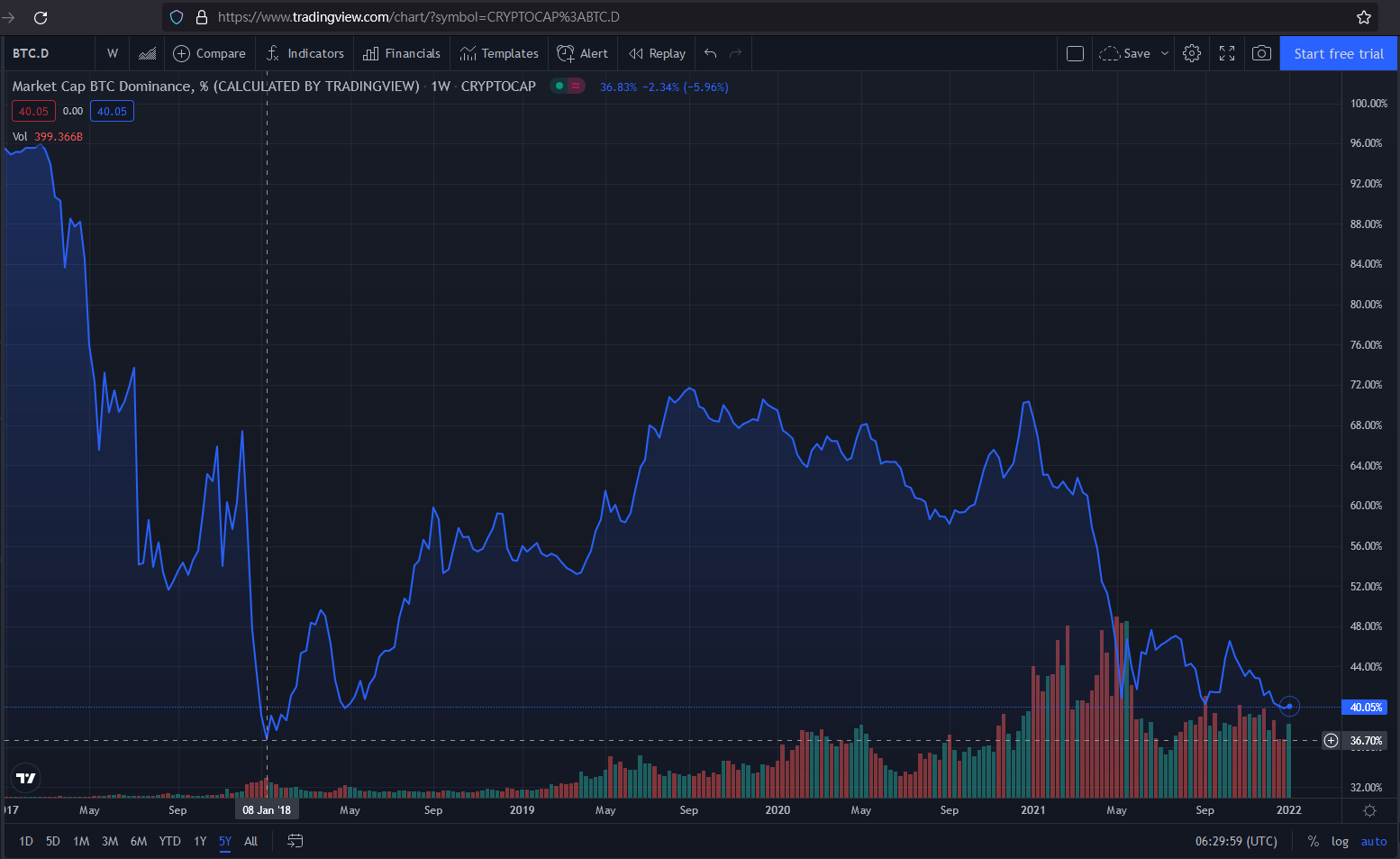Bookmark this page with the star icon
The width and height of the screenshot is (1400, 859).
[1364, 17]
